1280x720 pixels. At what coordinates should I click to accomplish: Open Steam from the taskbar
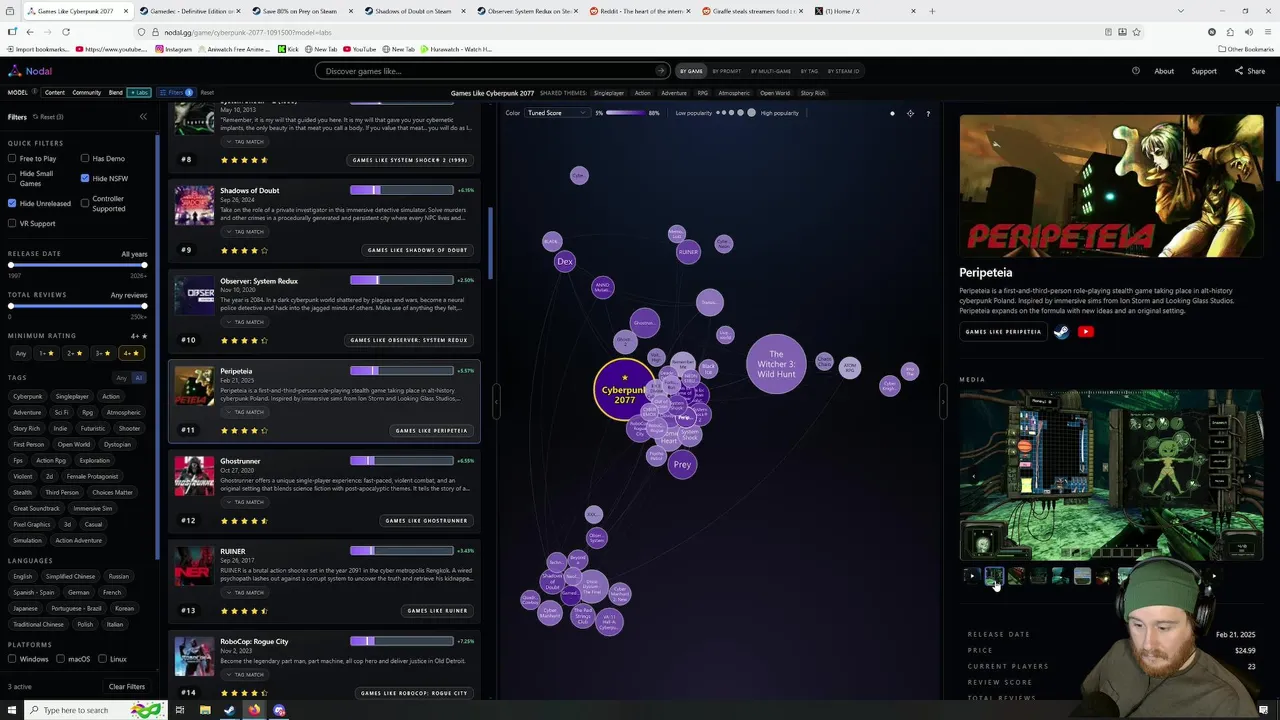(229, 710)
